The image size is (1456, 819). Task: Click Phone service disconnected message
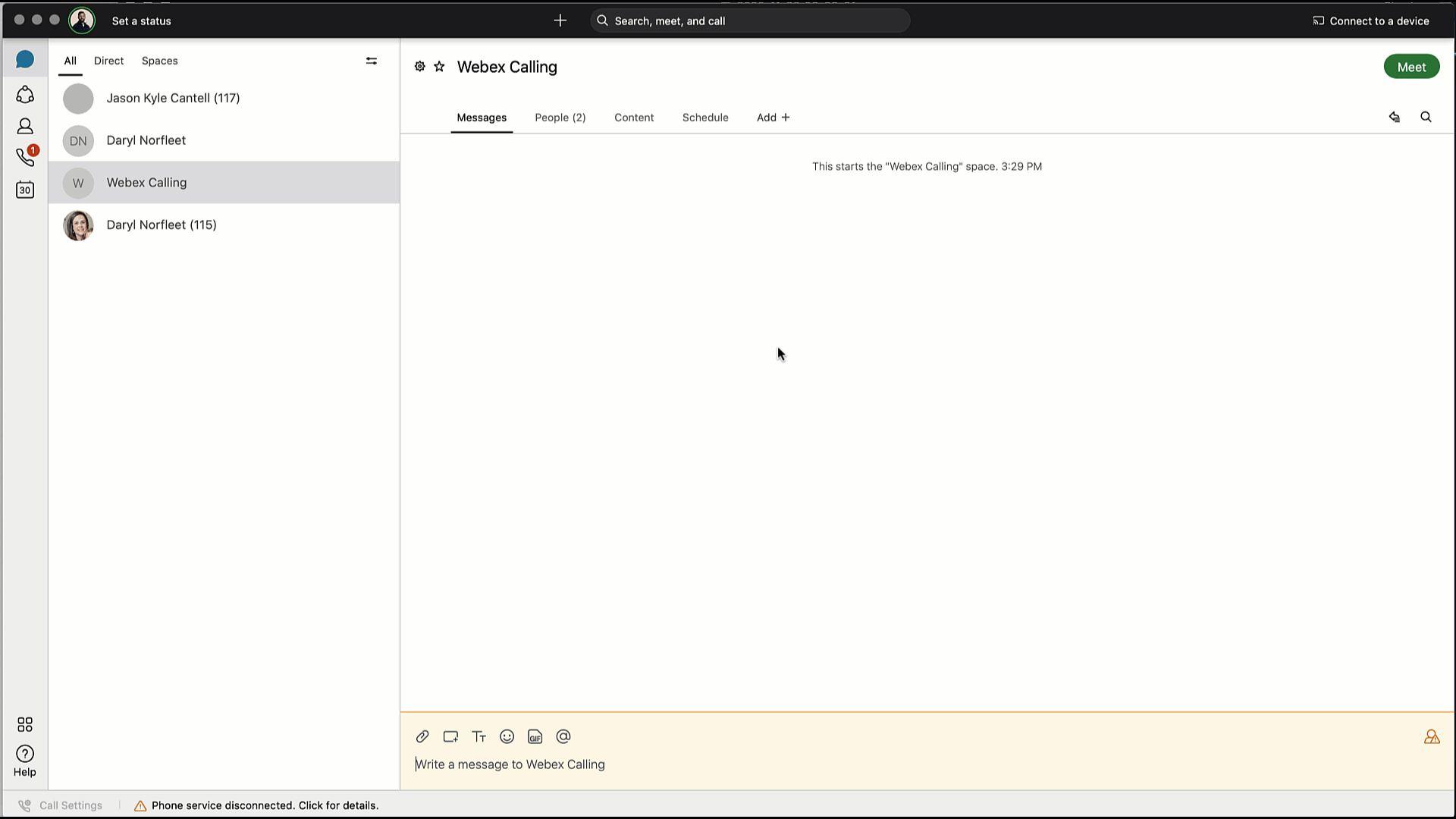click(265, 805)
